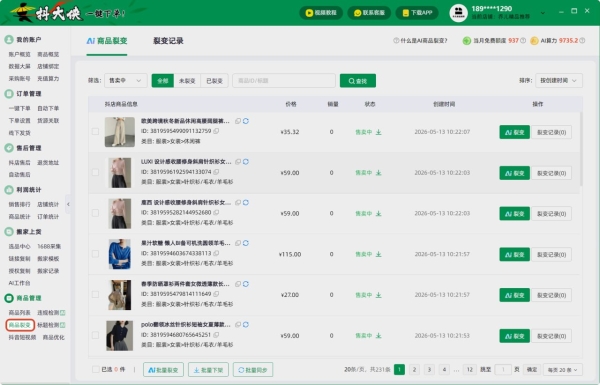Click the help icon next to 937 free quota

pos(523,41)
